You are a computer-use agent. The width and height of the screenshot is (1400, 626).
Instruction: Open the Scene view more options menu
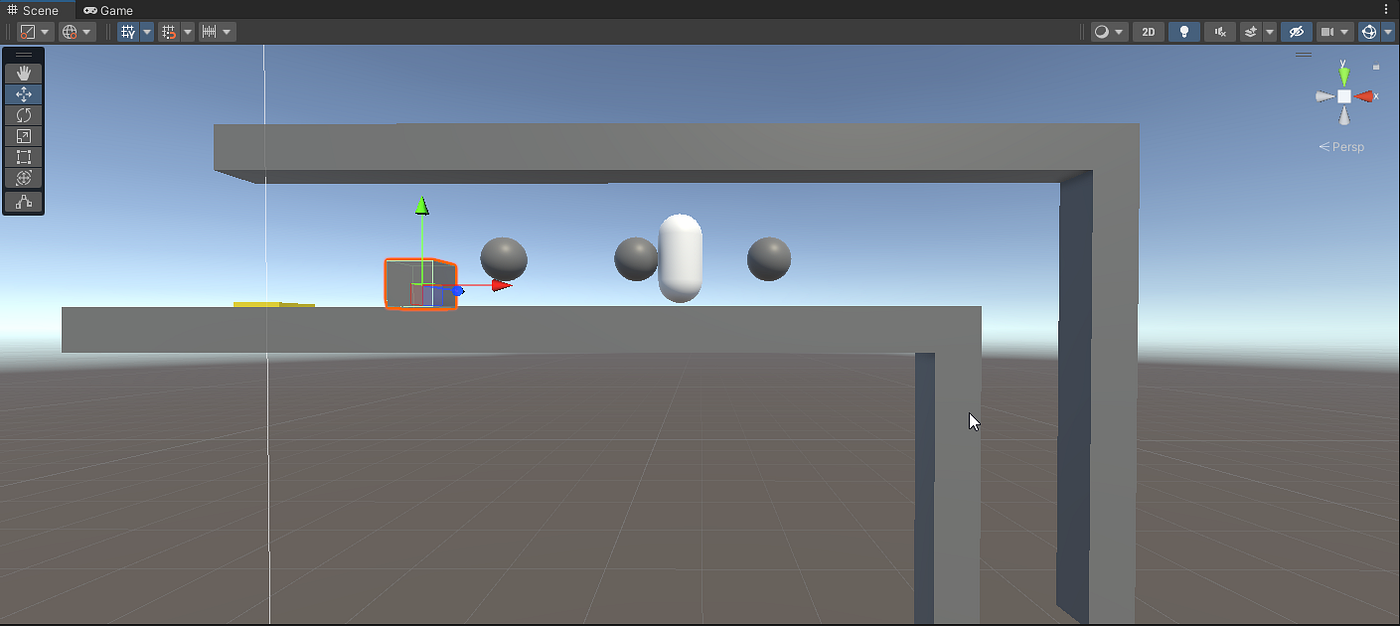tap(1386, 10)
